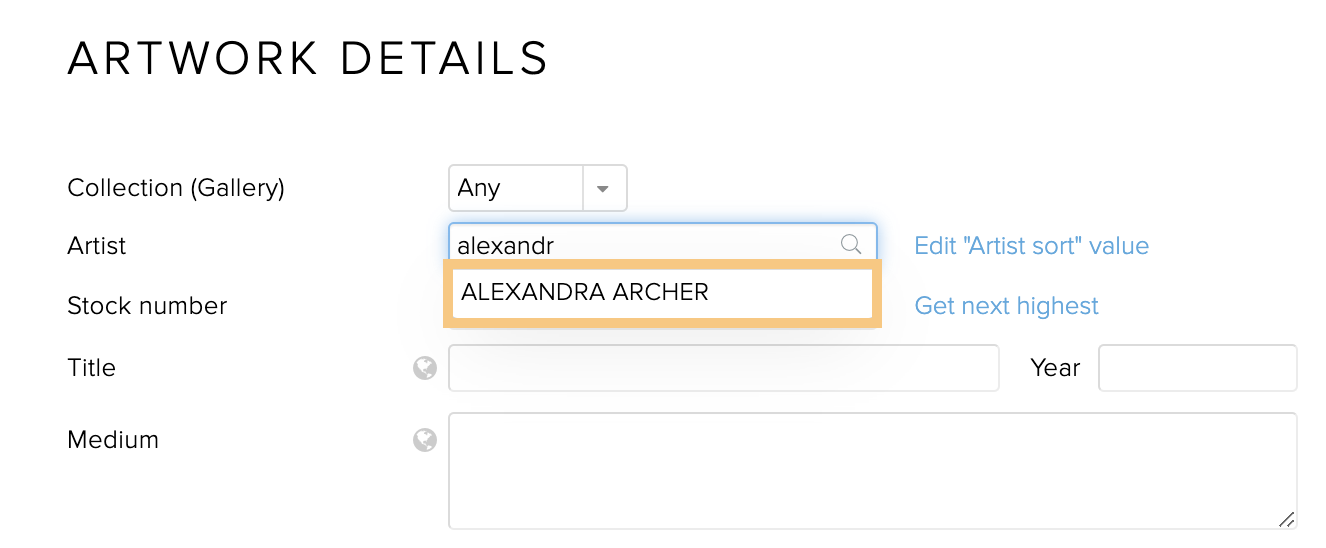Screen dimensions: 1326x548
Task: Click the globe icon beside Medium
Action: point(425,440)
